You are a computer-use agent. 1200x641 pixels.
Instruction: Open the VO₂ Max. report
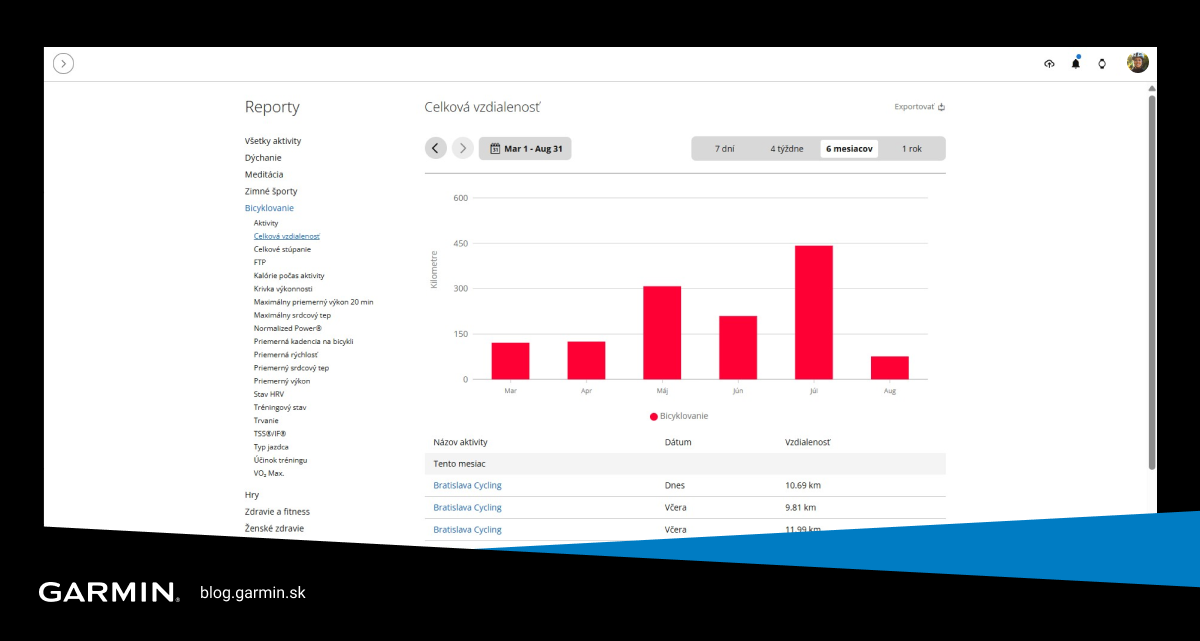tap(269, 473)
